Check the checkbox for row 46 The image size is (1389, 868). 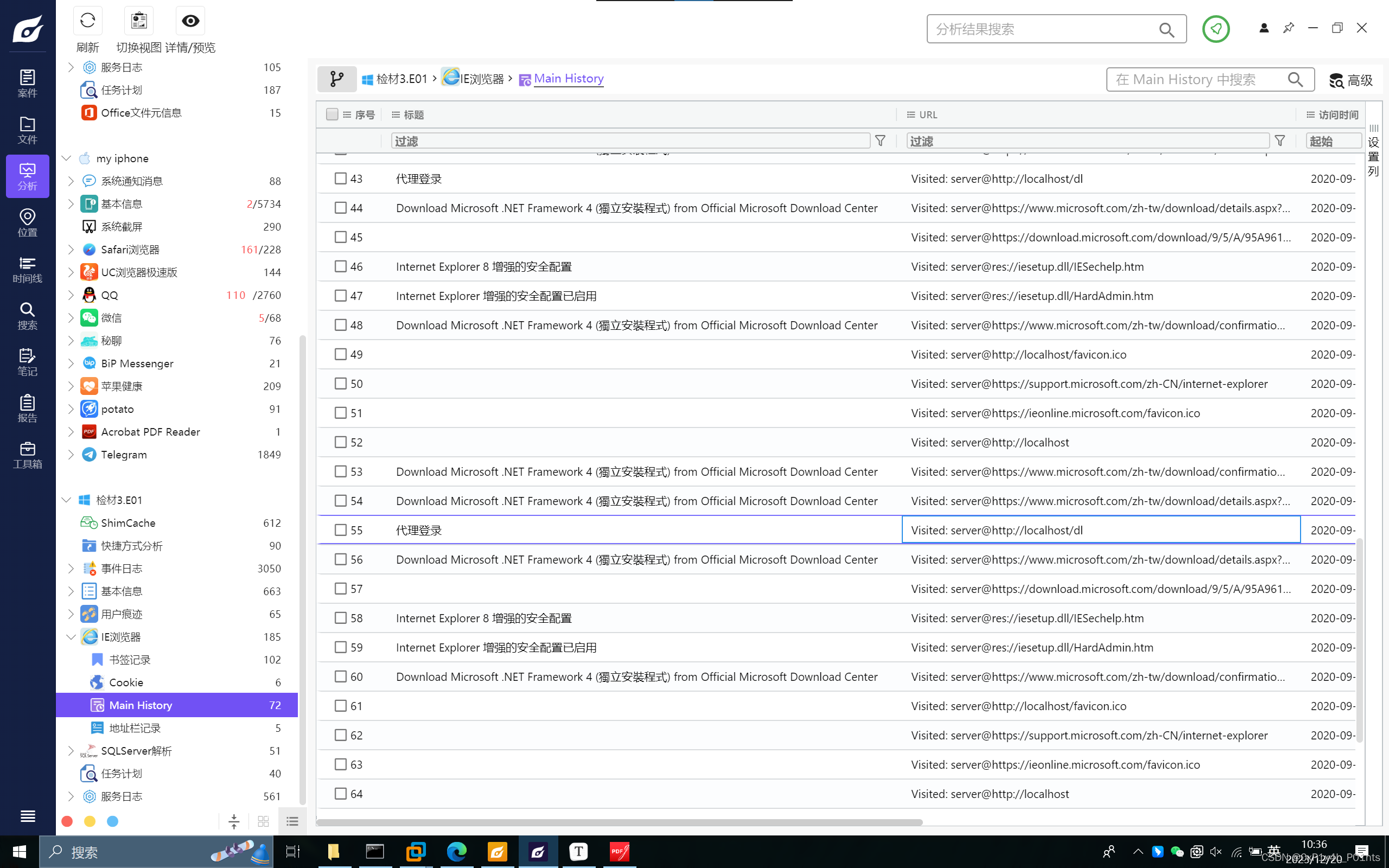(x=340, y=266)
